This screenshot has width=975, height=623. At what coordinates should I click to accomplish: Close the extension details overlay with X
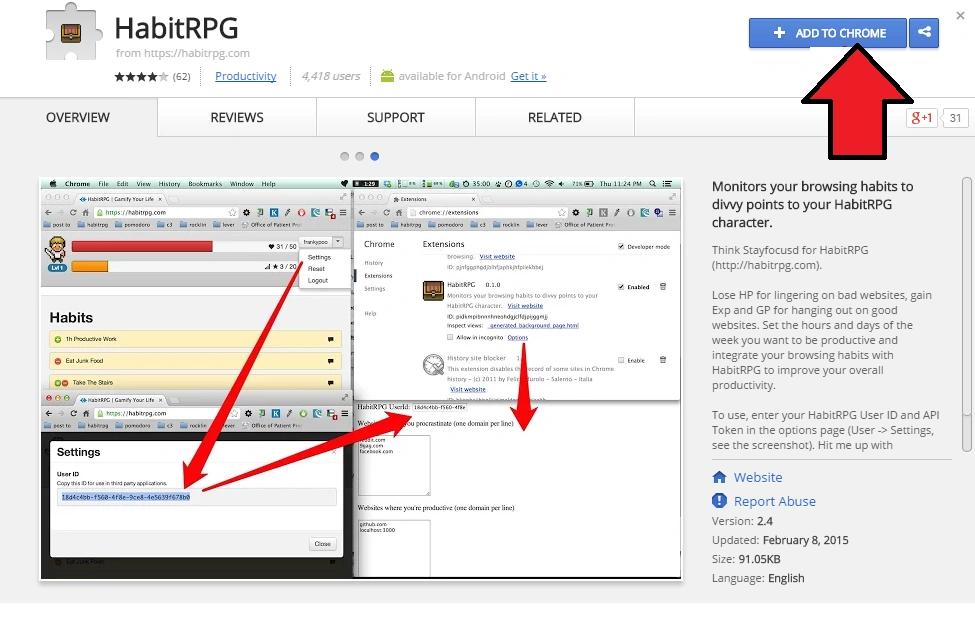960,16
